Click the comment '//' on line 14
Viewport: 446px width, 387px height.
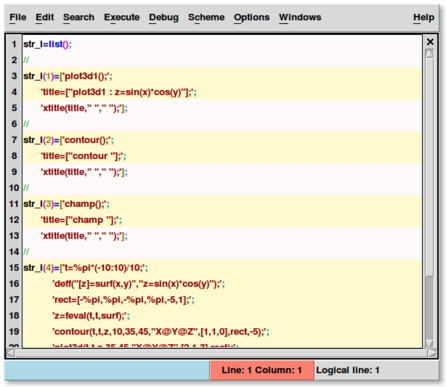pos(26,252)
